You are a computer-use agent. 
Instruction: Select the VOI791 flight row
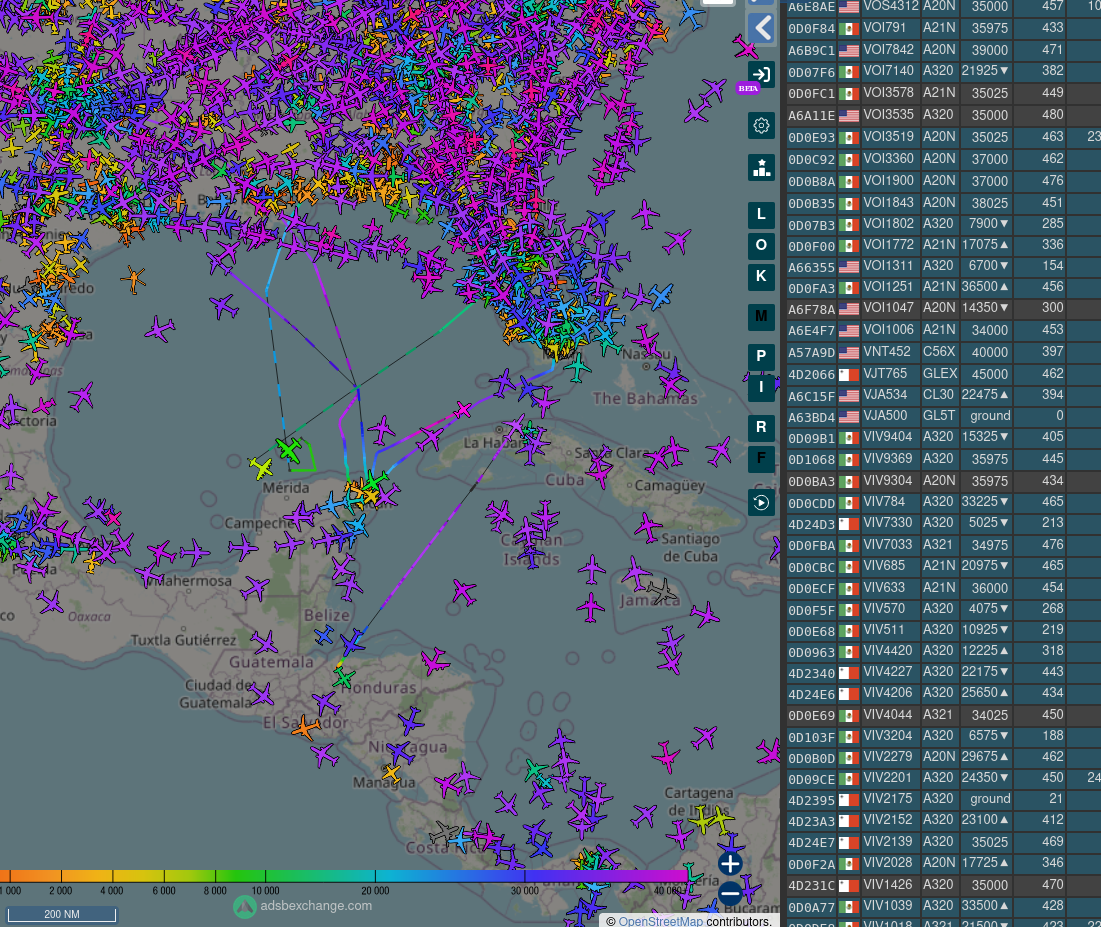[943, 29]
